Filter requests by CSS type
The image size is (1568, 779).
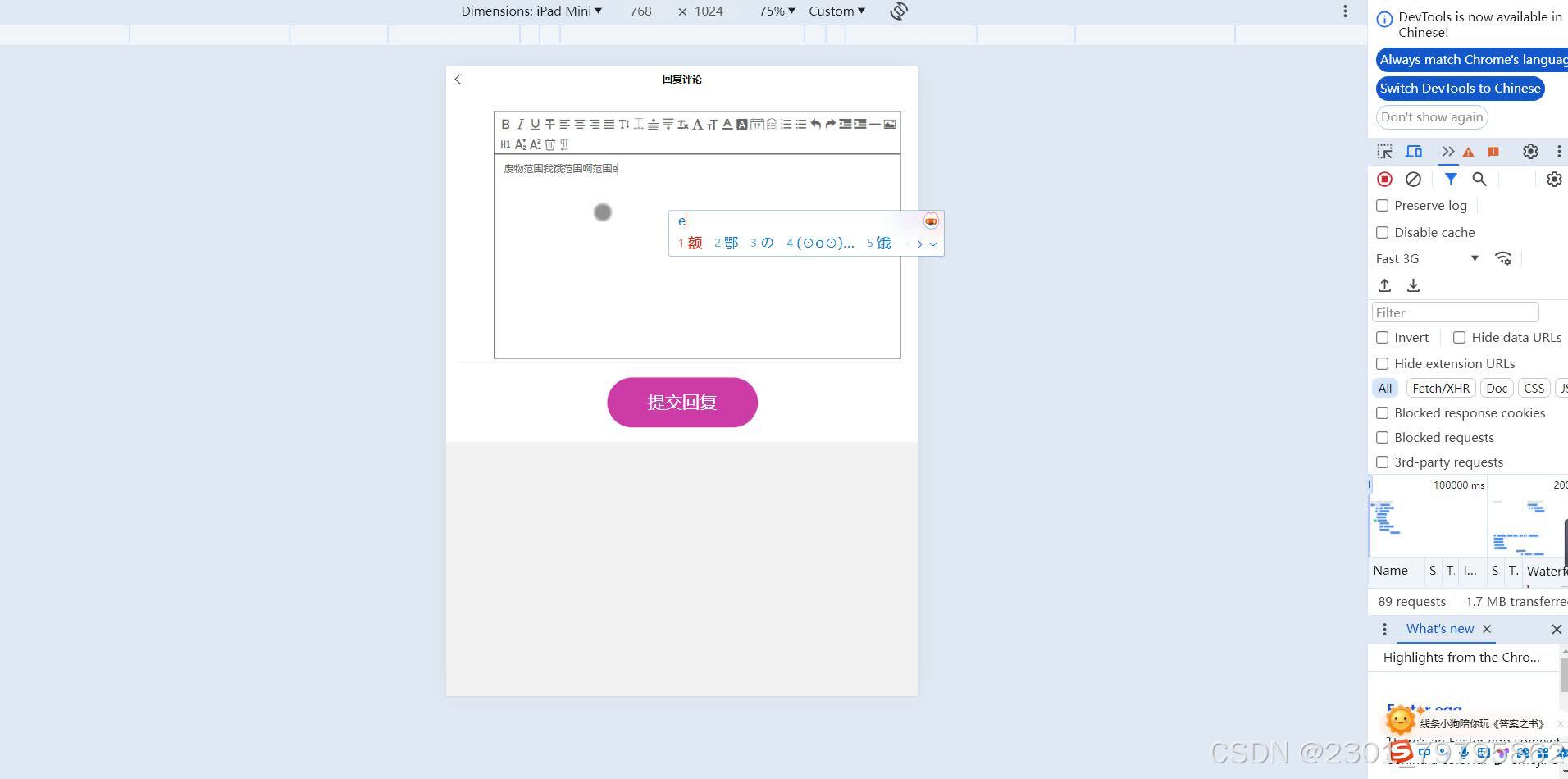[x=1534, y=389]
